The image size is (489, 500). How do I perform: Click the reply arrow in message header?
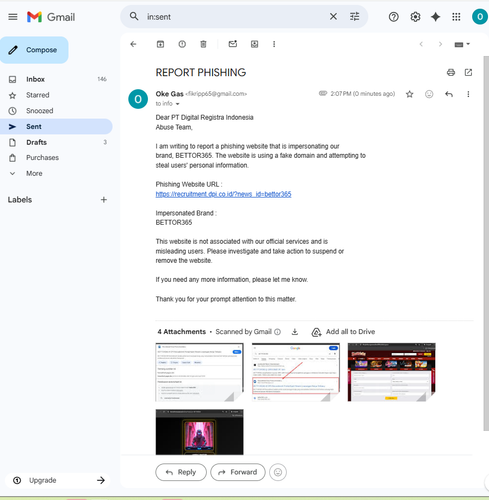(449, 94)
